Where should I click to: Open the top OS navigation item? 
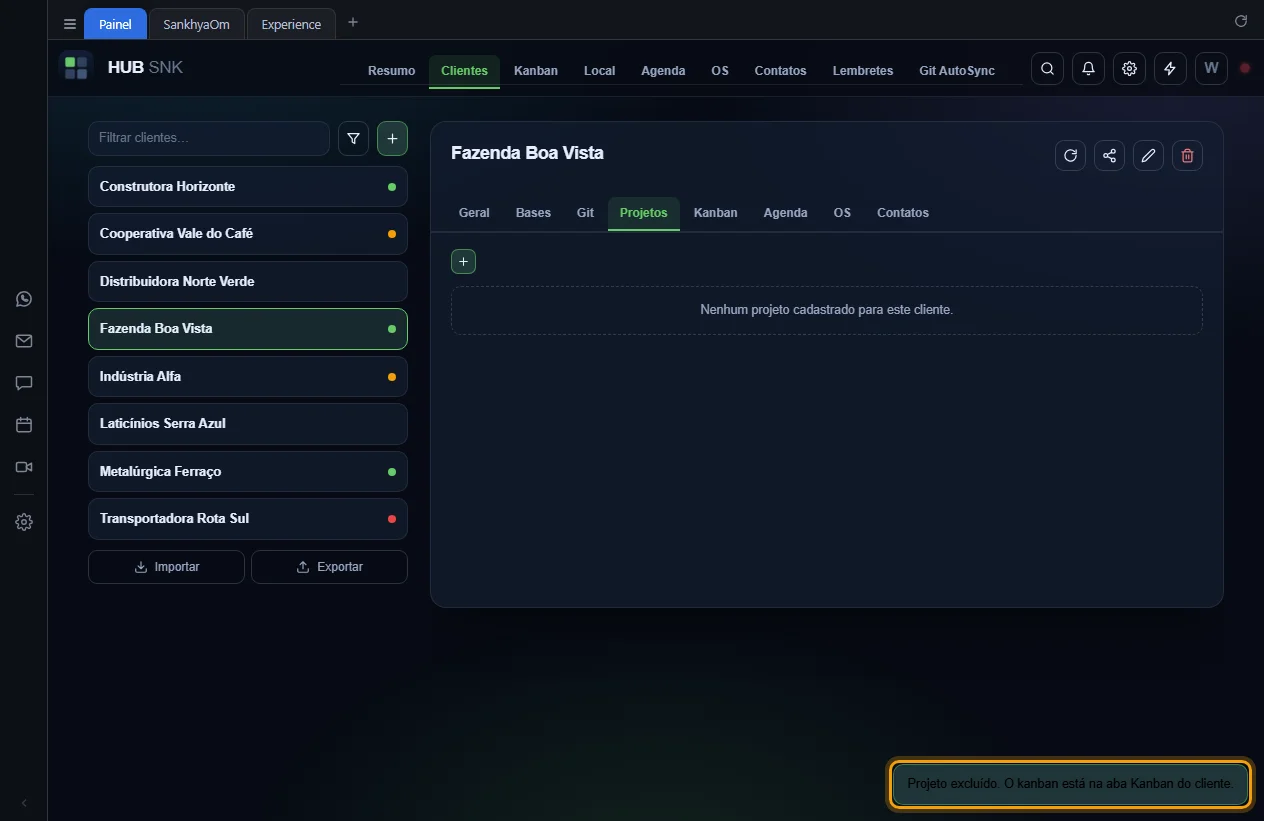pos(720,71)
